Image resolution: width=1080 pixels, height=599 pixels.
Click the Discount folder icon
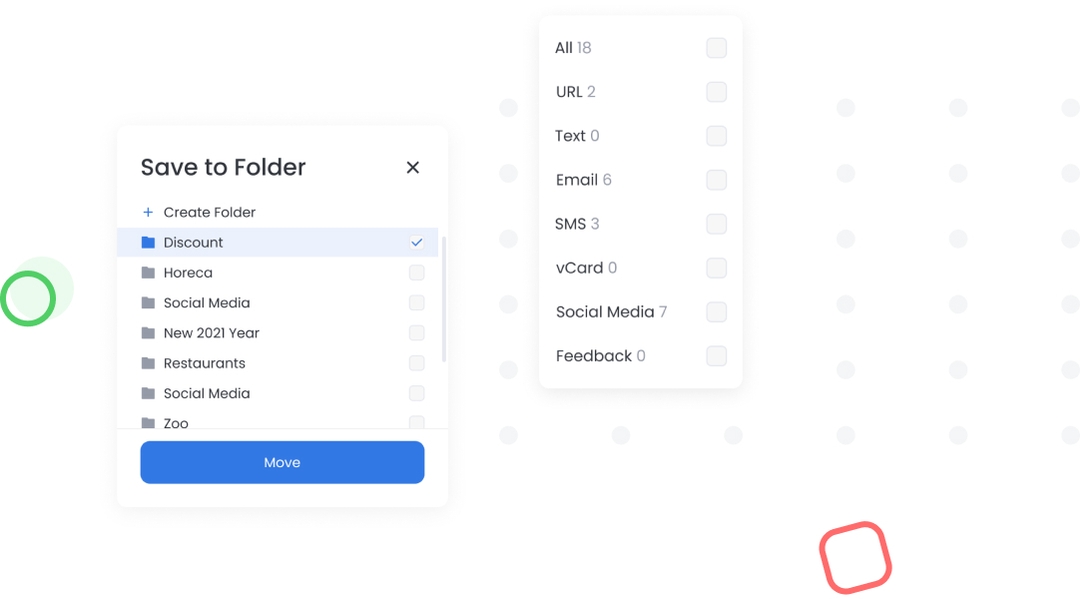coord(148,242)
